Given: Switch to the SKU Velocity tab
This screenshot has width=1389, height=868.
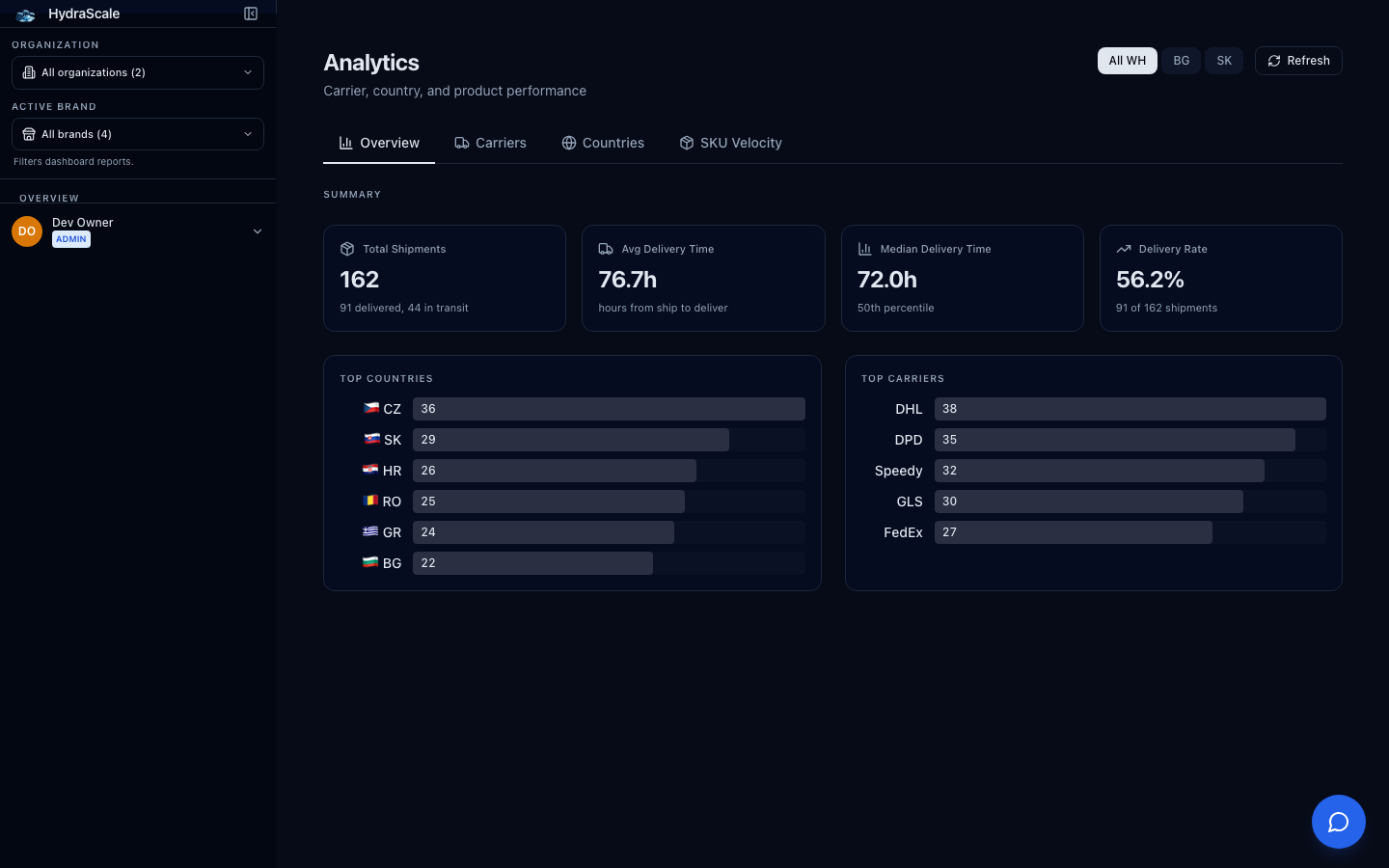Looking at the screenshot, I should 730,143.
